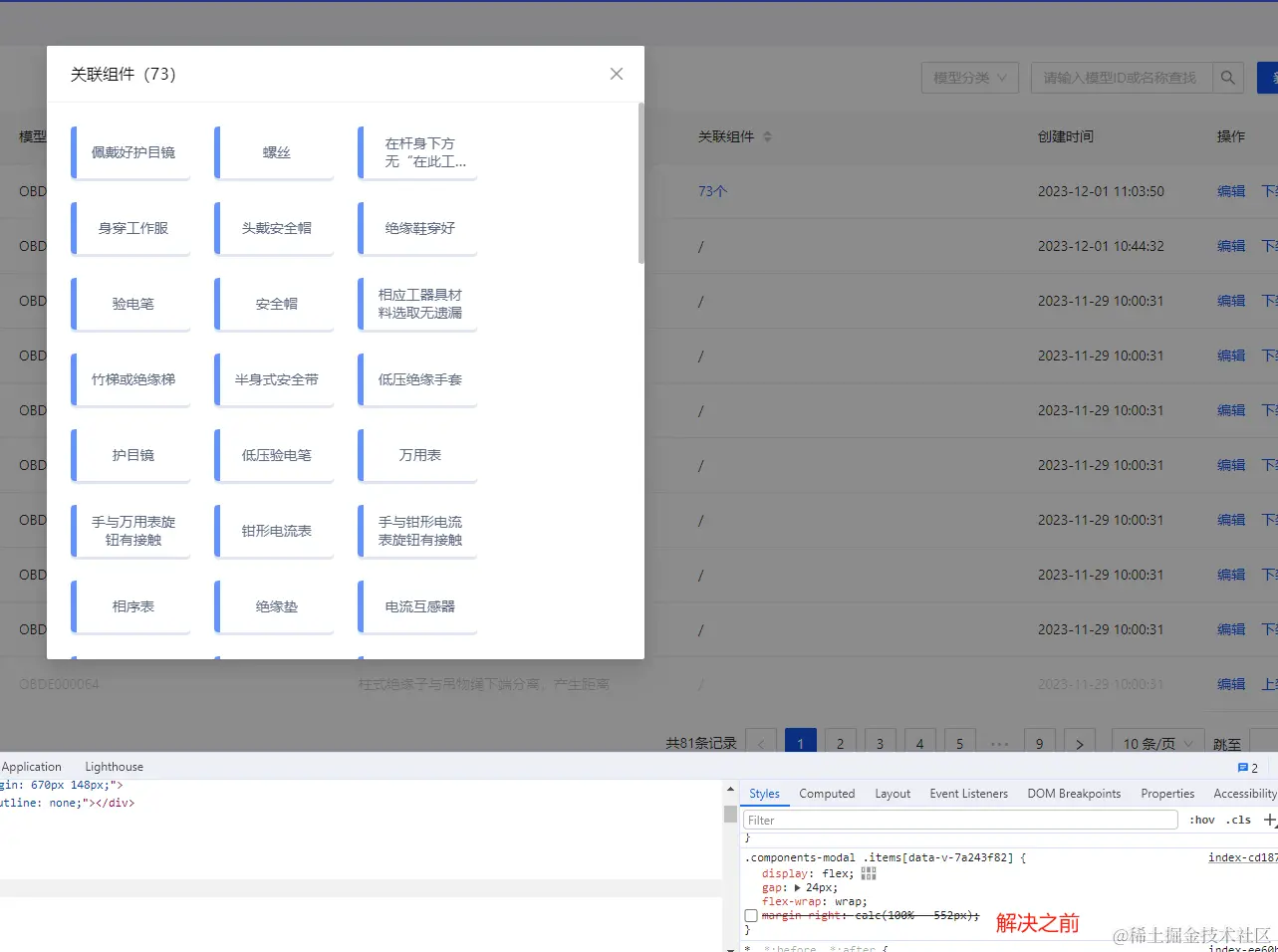Viewport: 1278px width, 952px height.
Task: Select the 相应工器具材料选取无遗漏 component card
Action: click(417, 304)
